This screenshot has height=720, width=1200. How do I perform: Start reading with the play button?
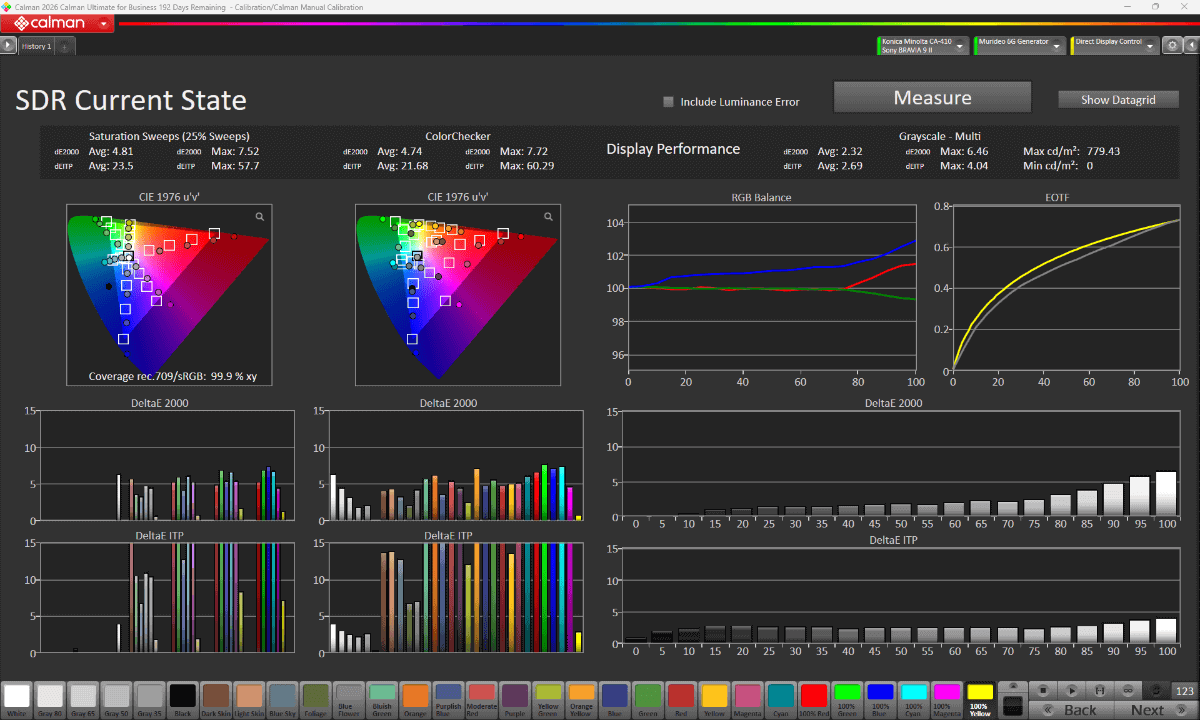click(1071, 690)
